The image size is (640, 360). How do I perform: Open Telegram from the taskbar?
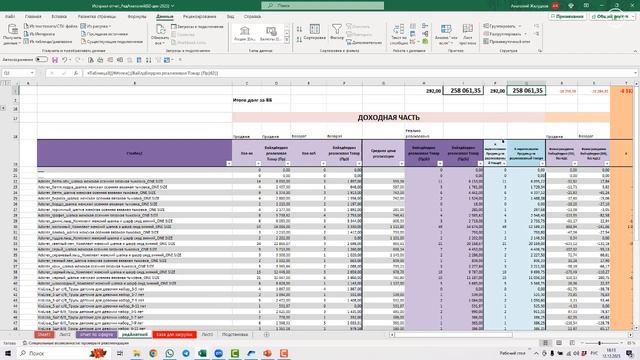point(186,353)
